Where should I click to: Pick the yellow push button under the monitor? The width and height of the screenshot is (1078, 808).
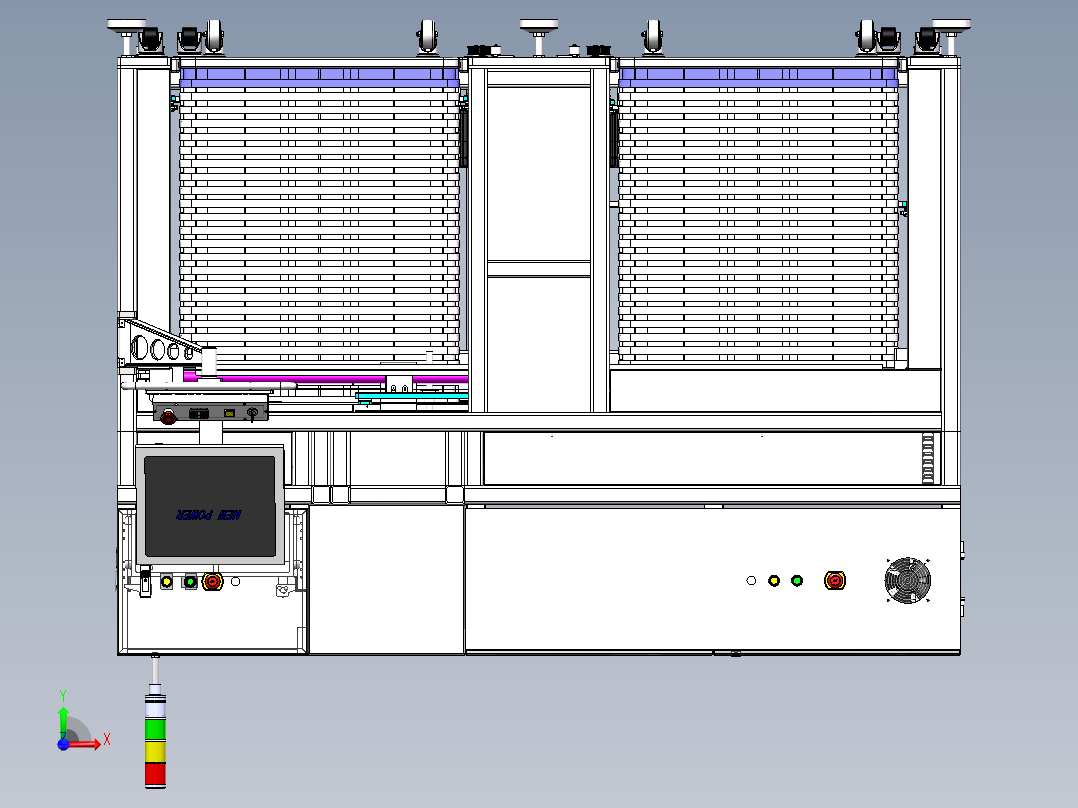click(166, 582)
